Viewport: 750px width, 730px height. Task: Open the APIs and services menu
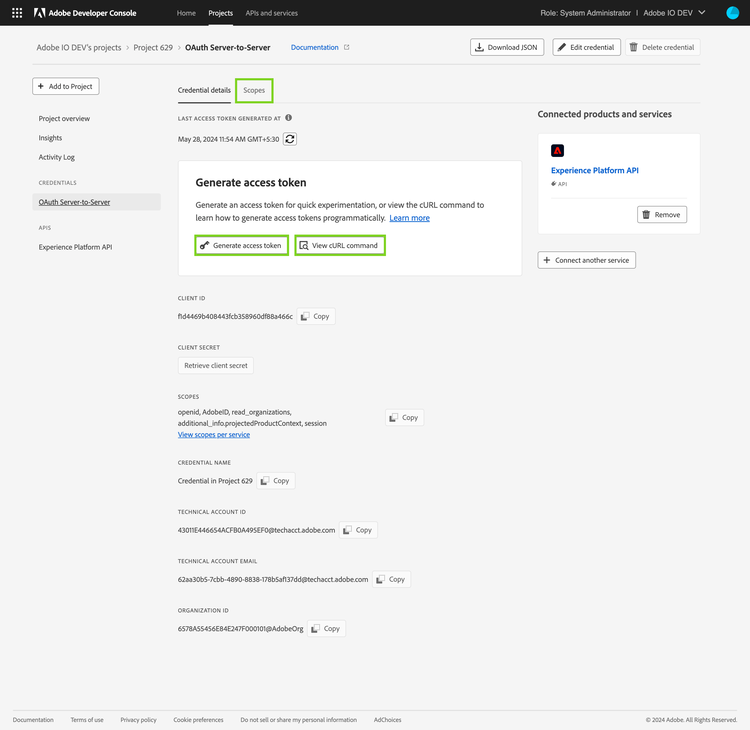pos(271,13)
